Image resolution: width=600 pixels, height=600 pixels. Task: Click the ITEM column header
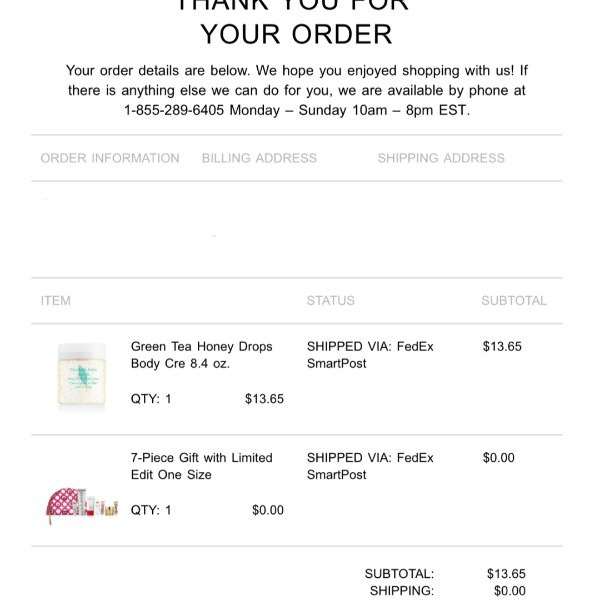(55, 301)
